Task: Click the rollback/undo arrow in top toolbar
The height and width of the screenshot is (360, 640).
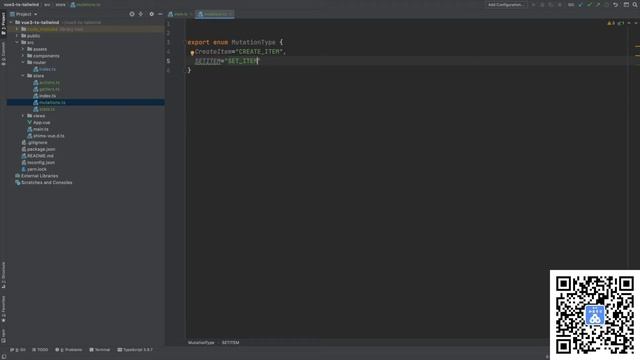Action: click(x=616, y=4)
